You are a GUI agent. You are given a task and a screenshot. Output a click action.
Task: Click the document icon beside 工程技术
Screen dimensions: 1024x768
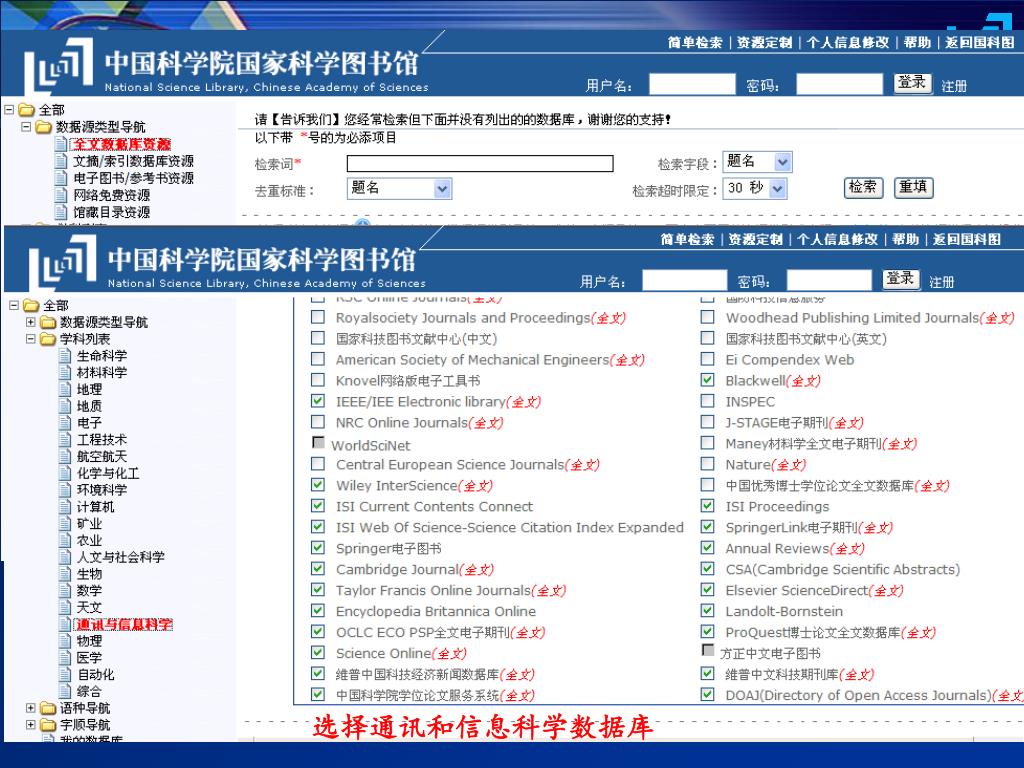click(65, 440)
